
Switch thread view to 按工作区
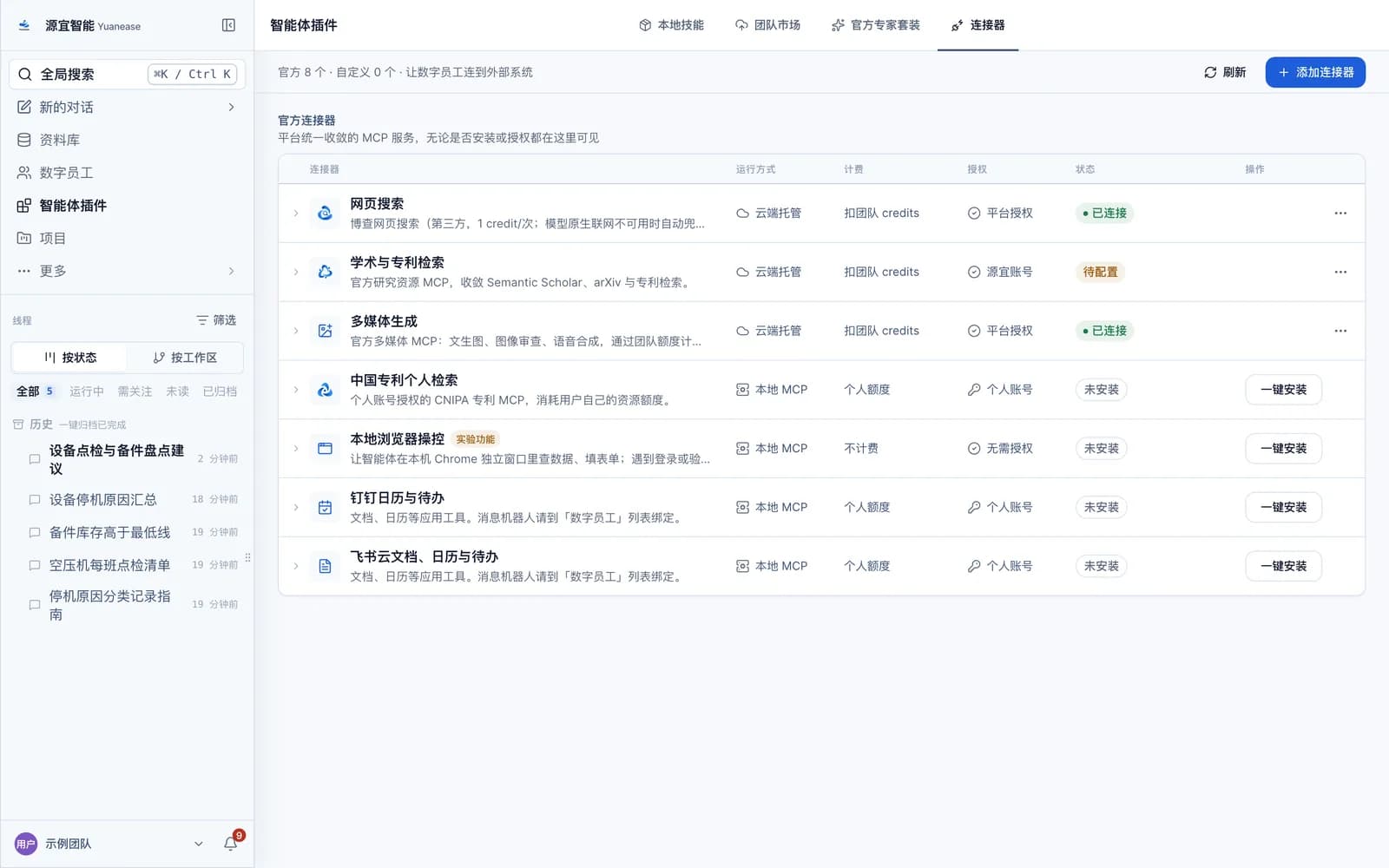pyautogui.click(x=185, y=358)
